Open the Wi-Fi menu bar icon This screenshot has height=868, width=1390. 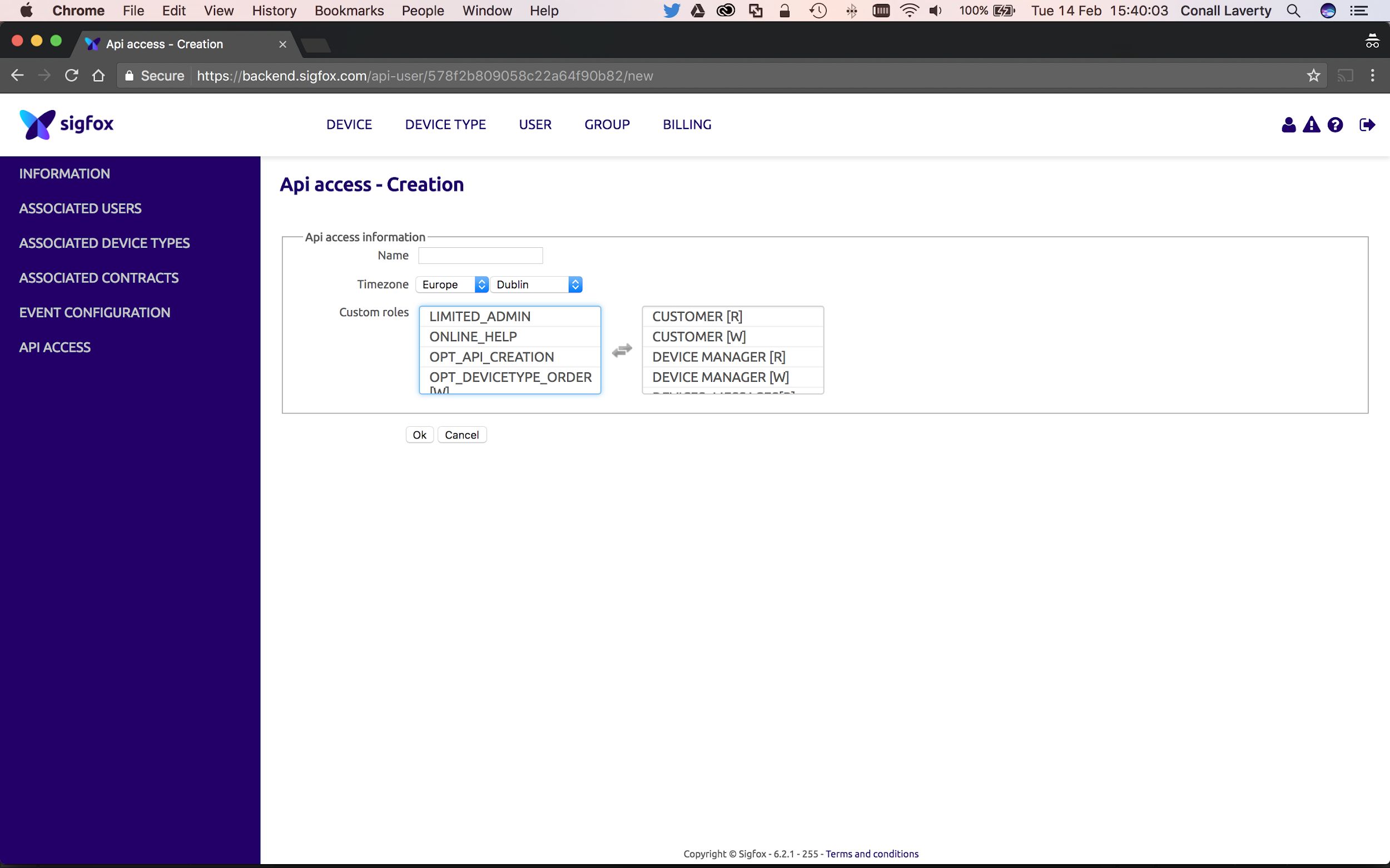pos(909,11)
